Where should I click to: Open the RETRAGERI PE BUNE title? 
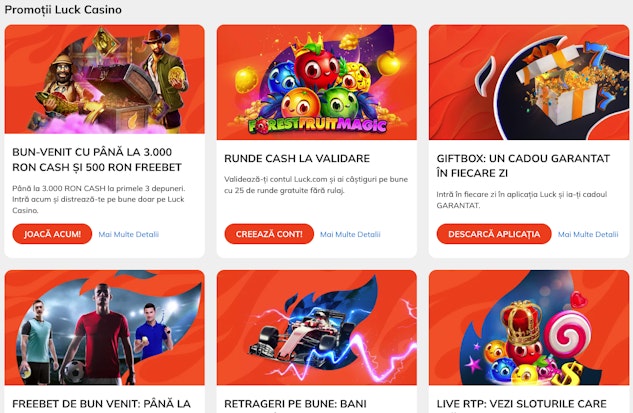click(295, 404)
